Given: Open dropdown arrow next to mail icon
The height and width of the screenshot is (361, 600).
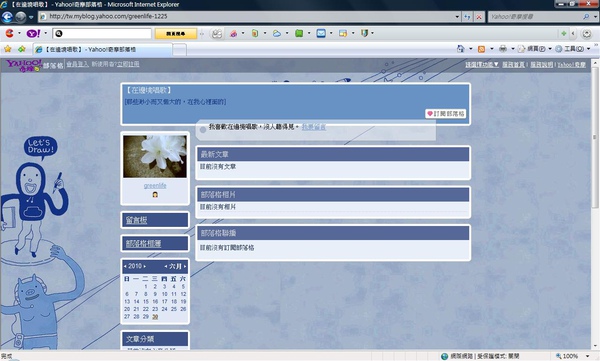Looking at the screenshot, I should tap(331, 33).
